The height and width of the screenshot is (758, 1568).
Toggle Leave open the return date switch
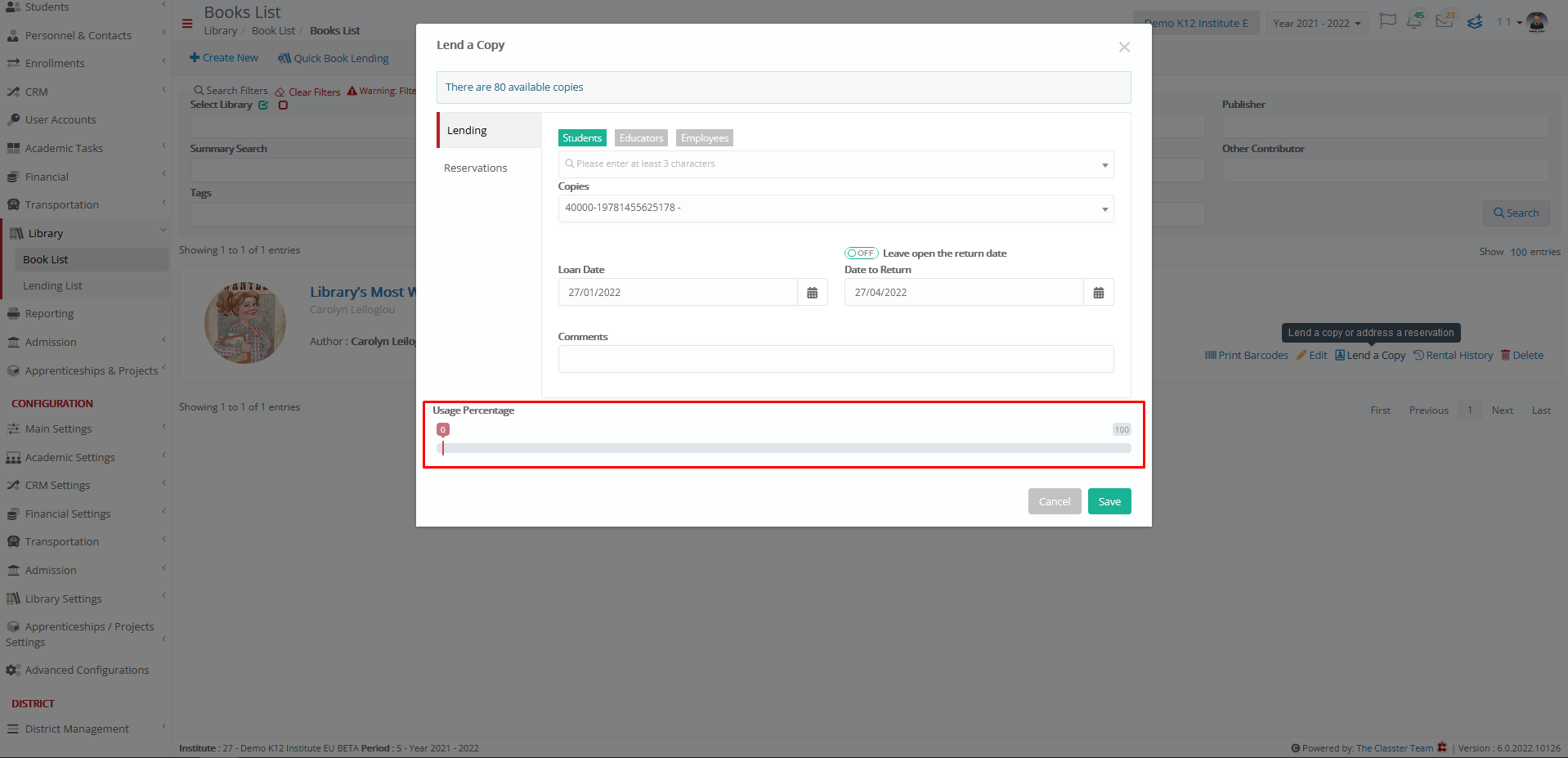(x=861, y=253)
